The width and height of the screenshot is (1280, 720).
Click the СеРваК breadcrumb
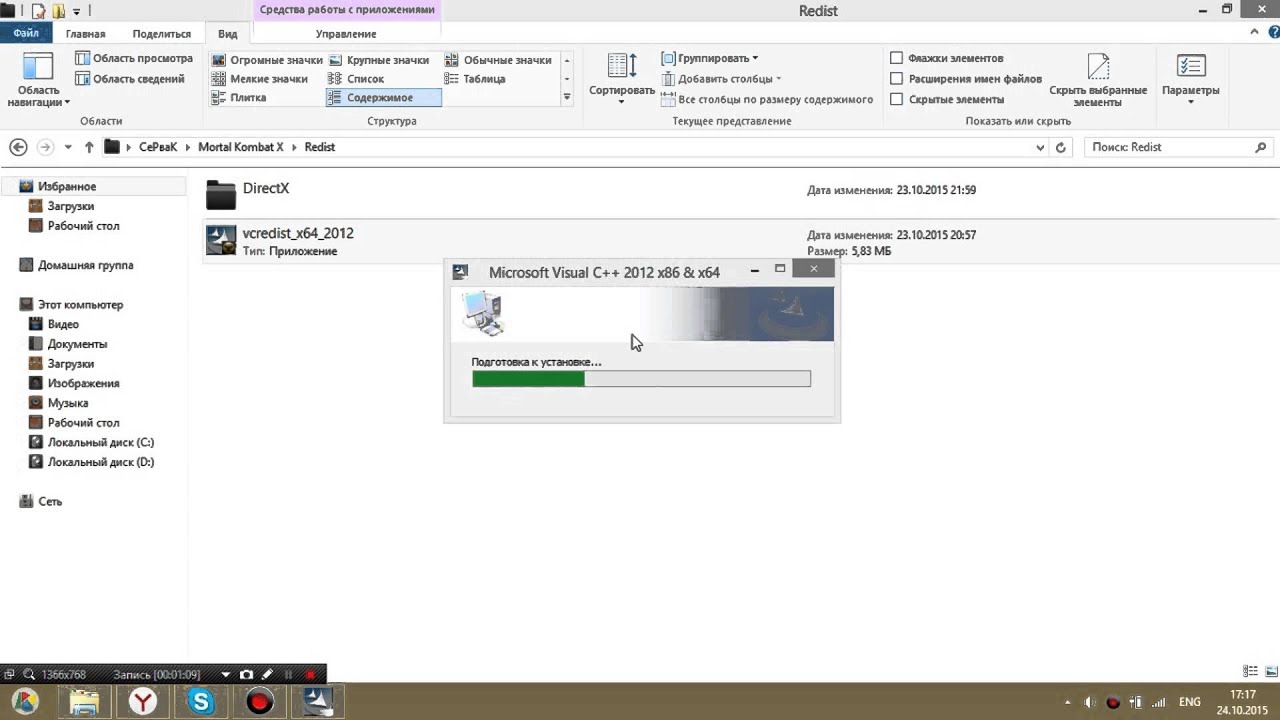coord(158,147)
